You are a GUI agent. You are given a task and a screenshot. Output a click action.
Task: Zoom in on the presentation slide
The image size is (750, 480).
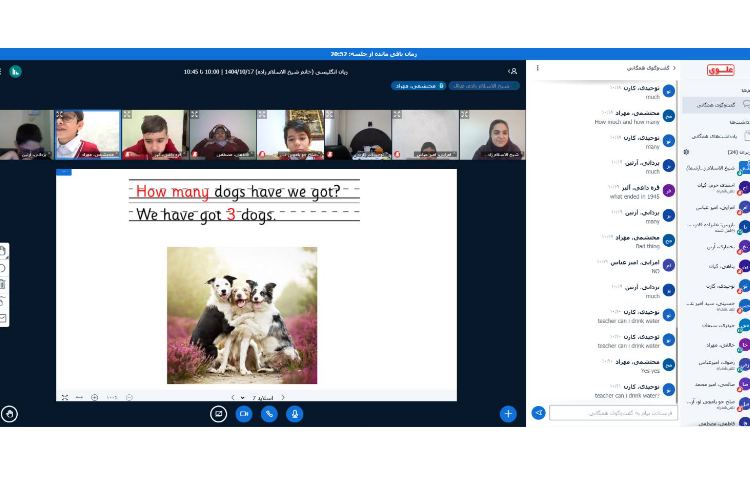click(95, 397)
